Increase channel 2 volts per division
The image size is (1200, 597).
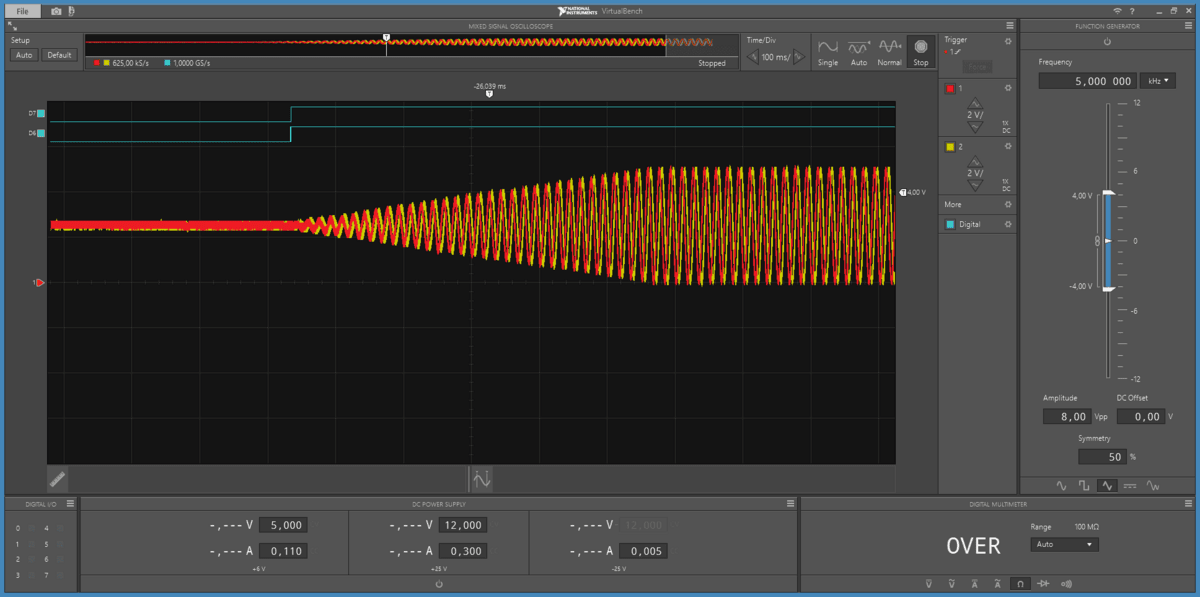[976, 161]
